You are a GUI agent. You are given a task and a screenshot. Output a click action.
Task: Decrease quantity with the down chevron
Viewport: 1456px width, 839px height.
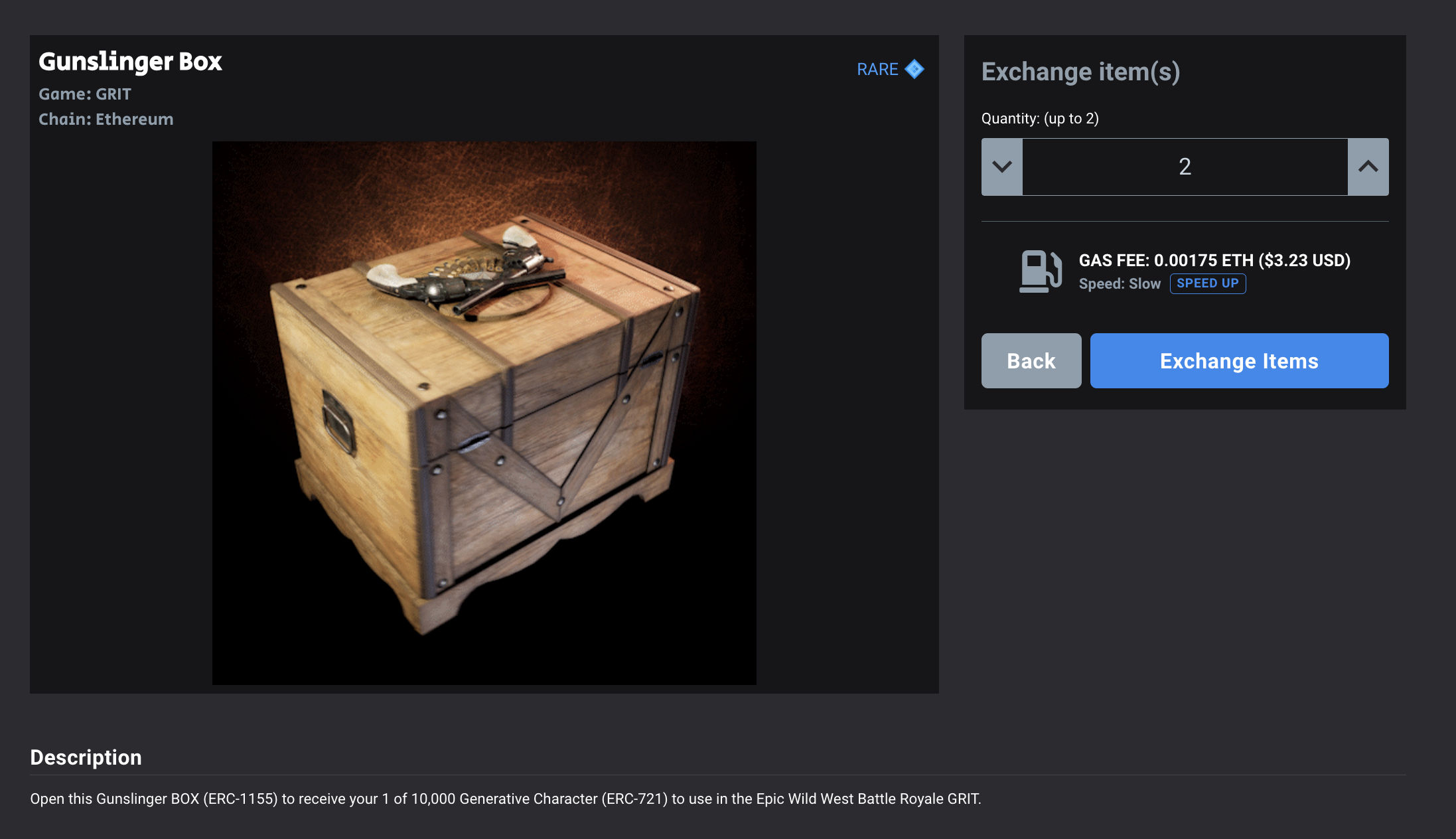tap(1002, 167)
